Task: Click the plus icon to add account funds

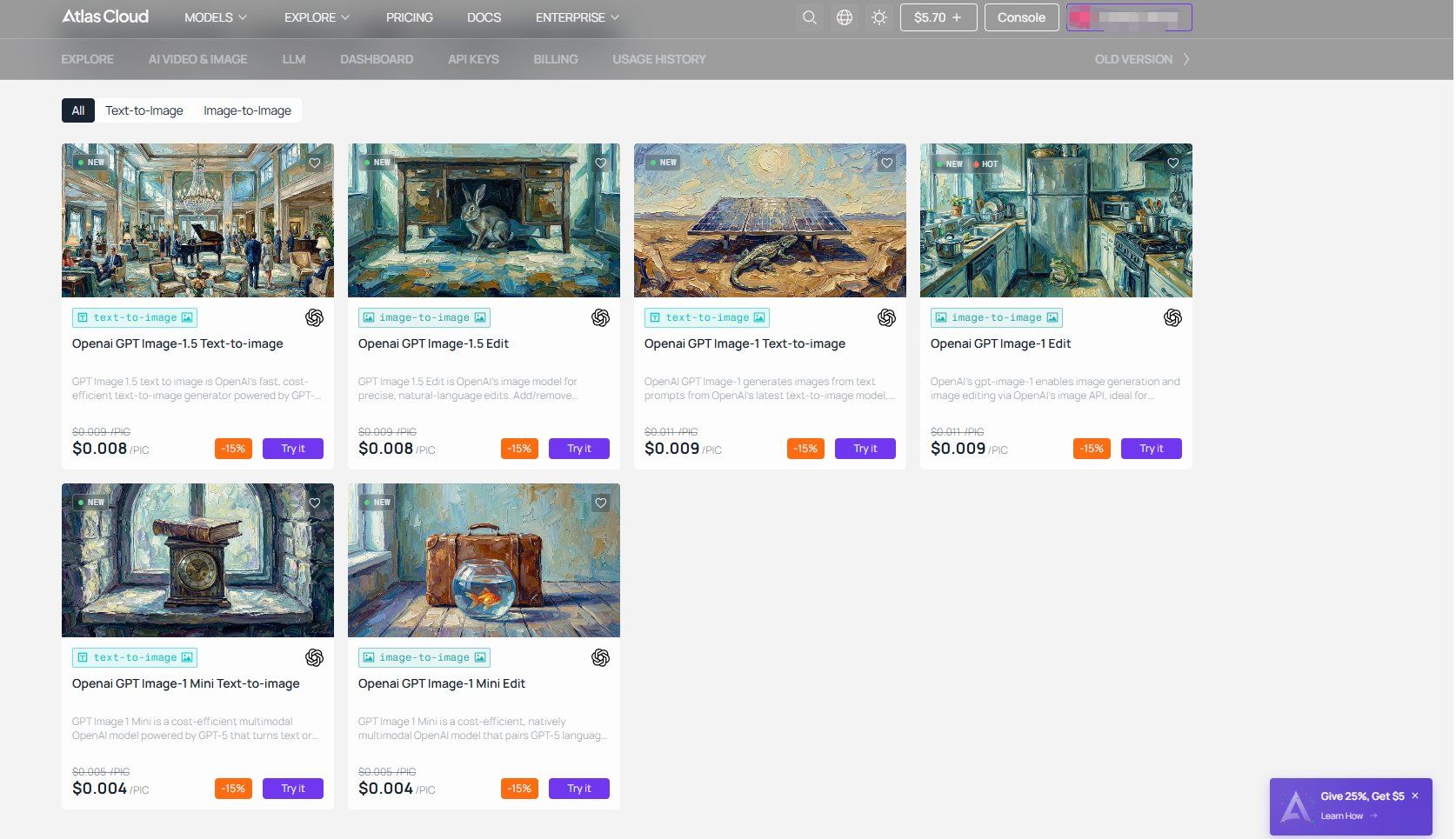Action: click(x=958, y=17)
